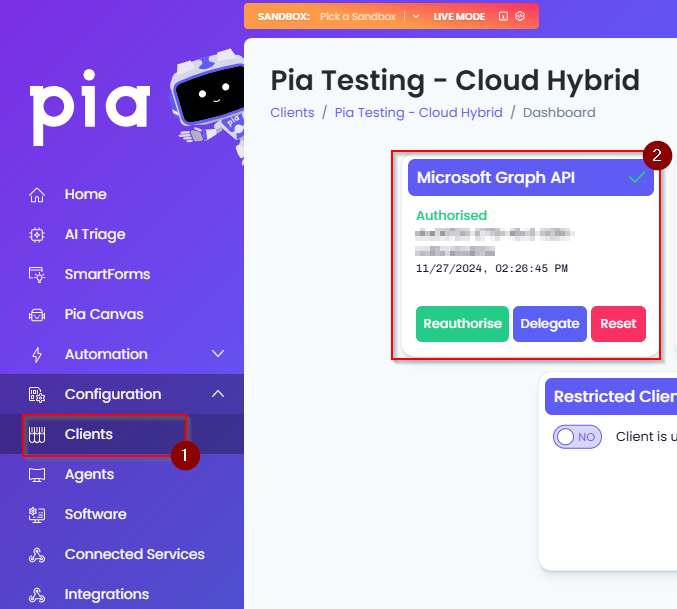
Task: Click the SANDBOX: label in top bar
Action: [284, 16]
